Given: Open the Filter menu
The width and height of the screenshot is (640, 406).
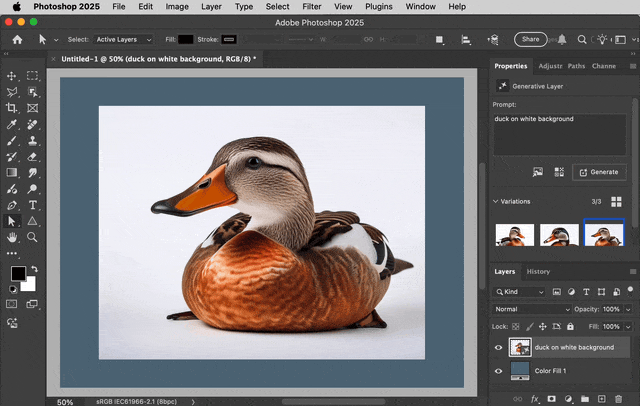Looking at the screenshot, I should (312, 7).
